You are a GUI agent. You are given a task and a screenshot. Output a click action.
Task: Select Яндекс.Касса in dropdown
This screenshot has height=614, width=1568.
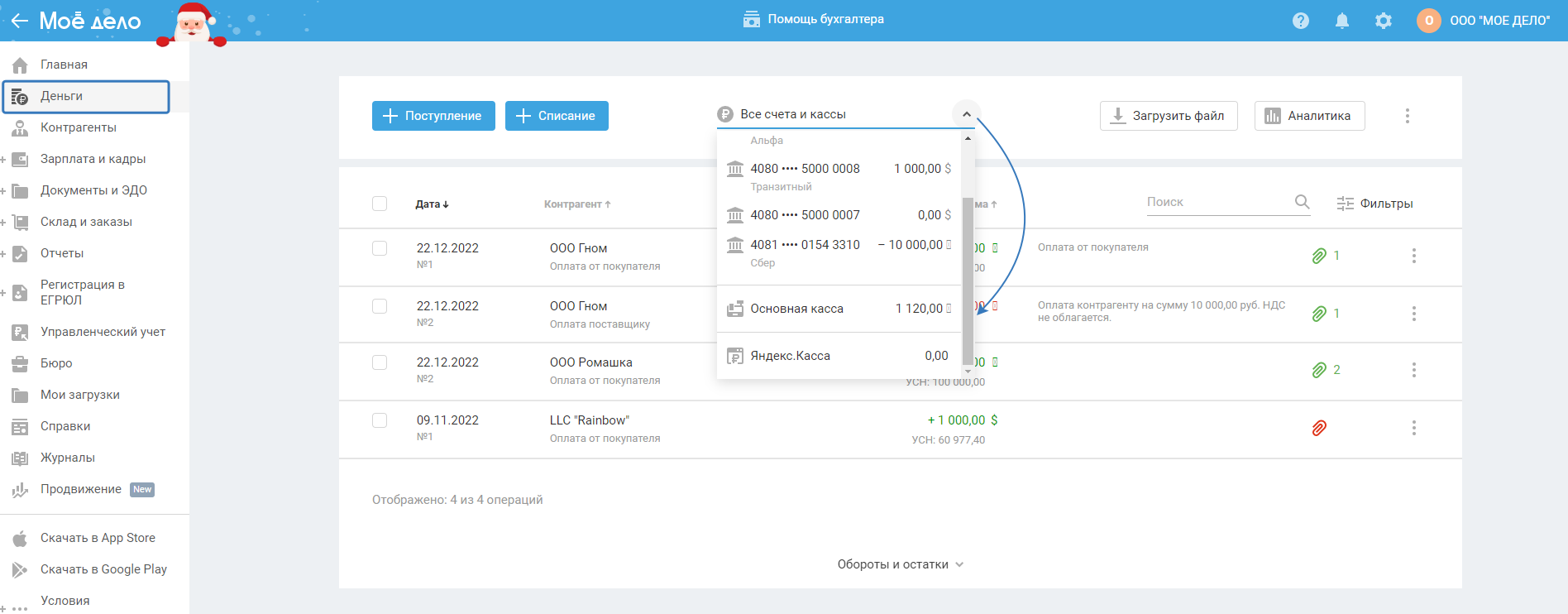coord(839,356)
